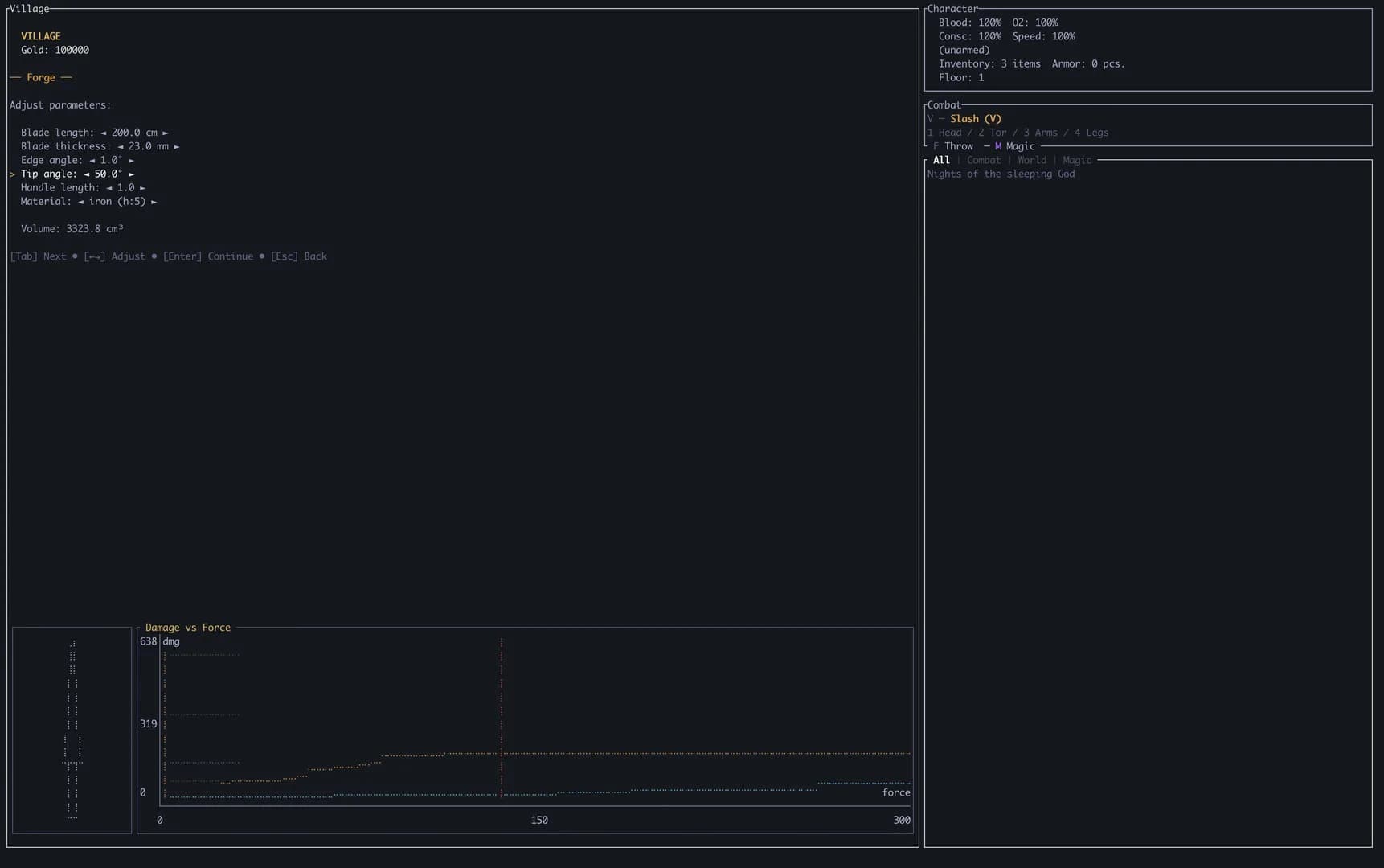1384x868 pixels.
Task: Switch to the World log tab
Action: tap(1032, 160)
